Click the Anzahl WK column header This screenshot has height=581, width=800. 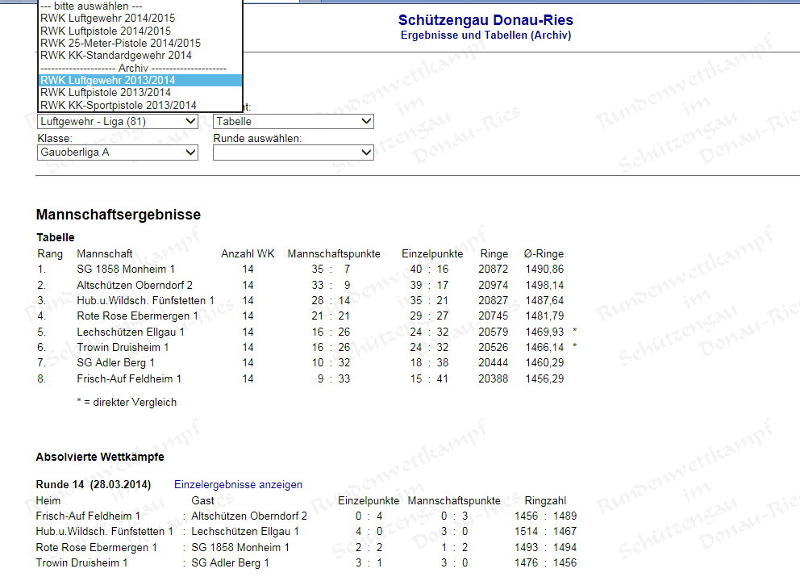point(247,254)
